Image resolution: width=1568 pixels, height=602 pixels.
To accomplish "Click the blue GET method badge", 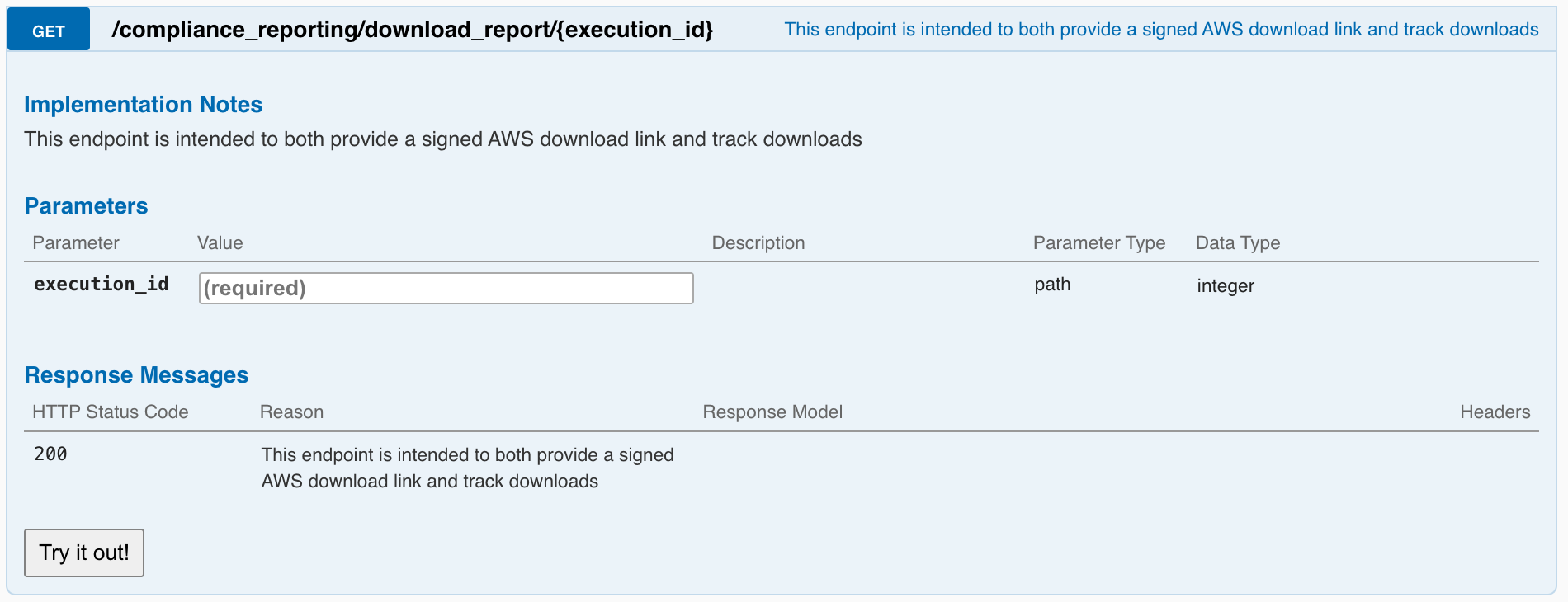I will point(49,31).
